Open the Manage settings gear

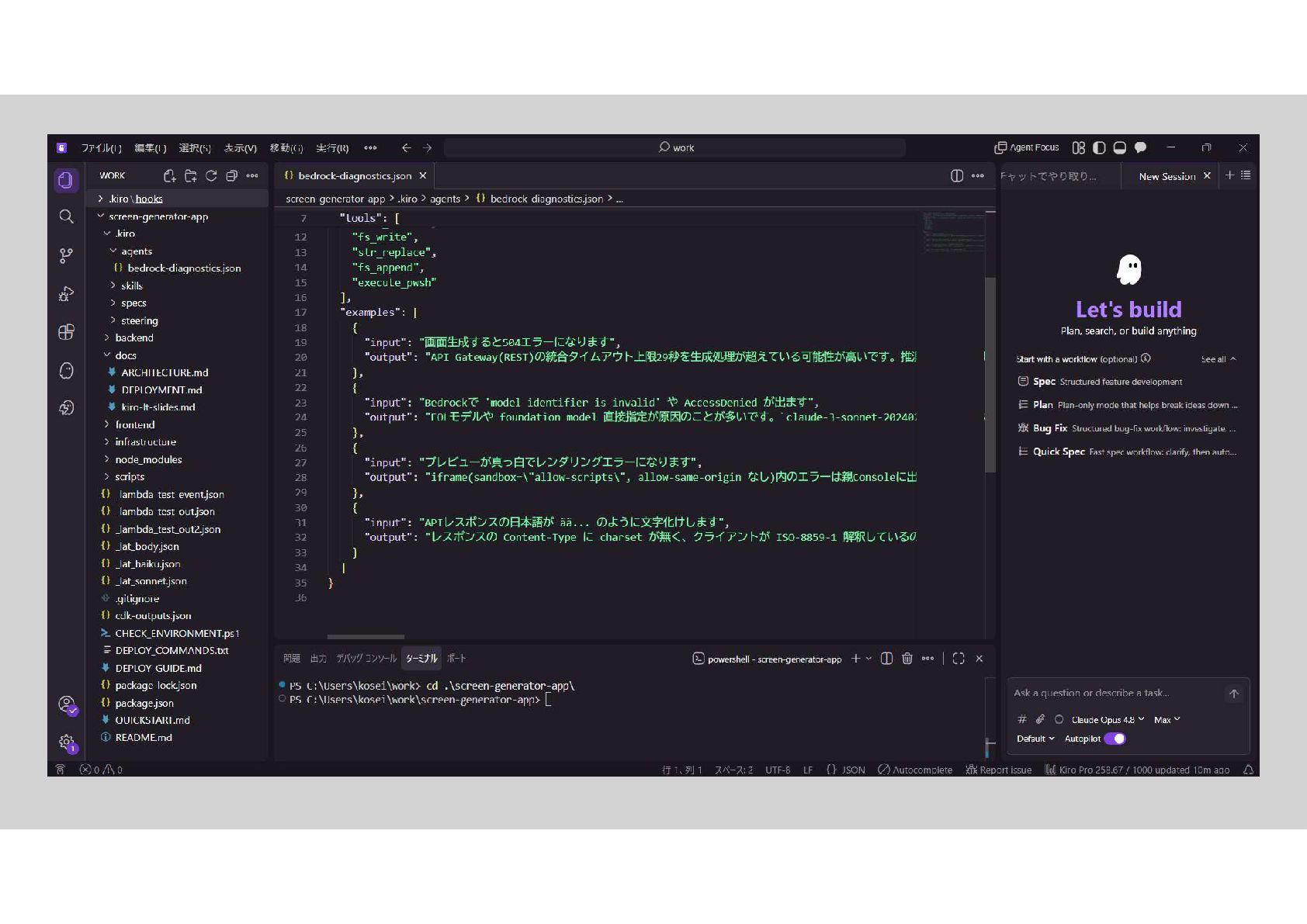tap(68, 743)
